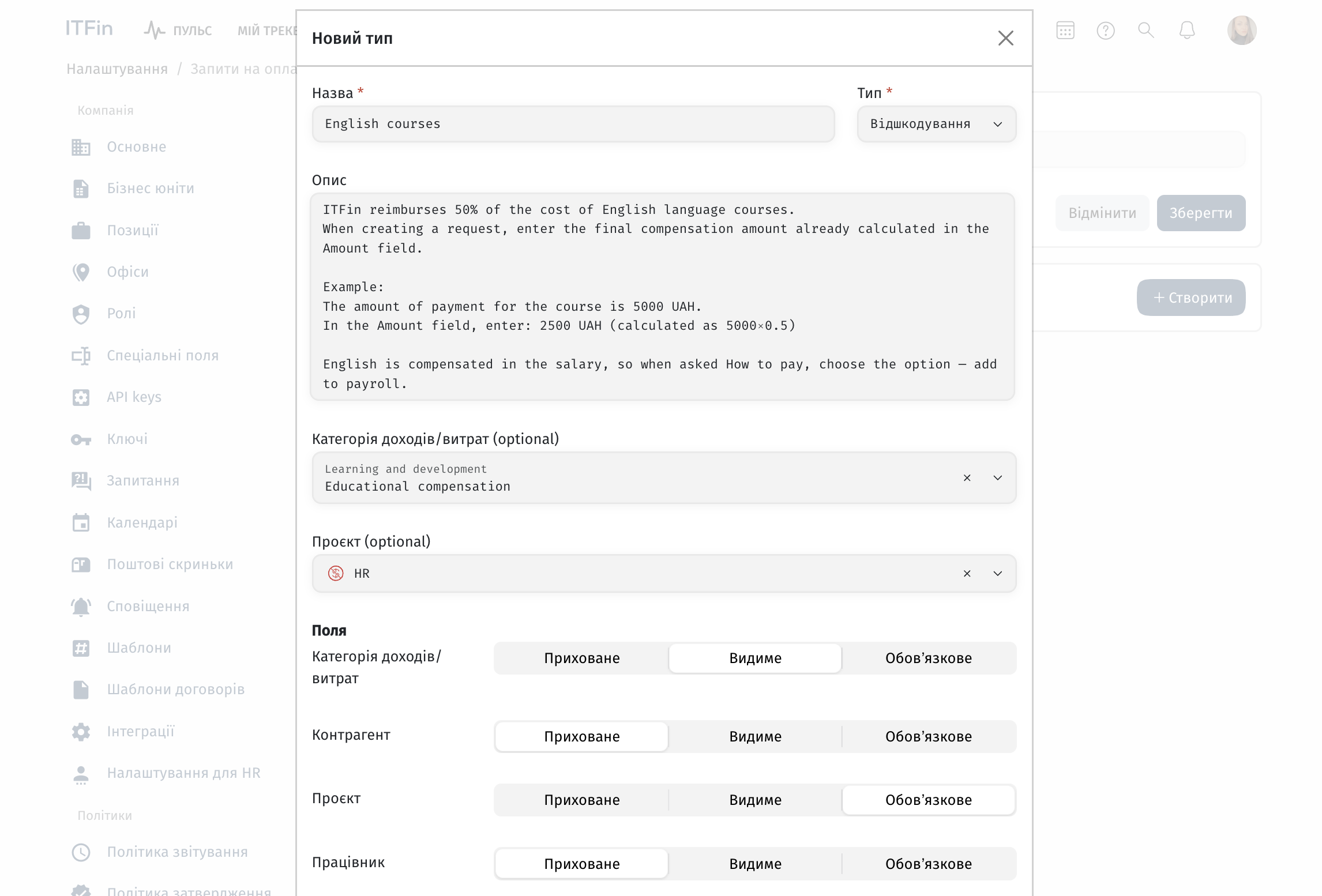Open the user avatar menu

click(1241, 30)
